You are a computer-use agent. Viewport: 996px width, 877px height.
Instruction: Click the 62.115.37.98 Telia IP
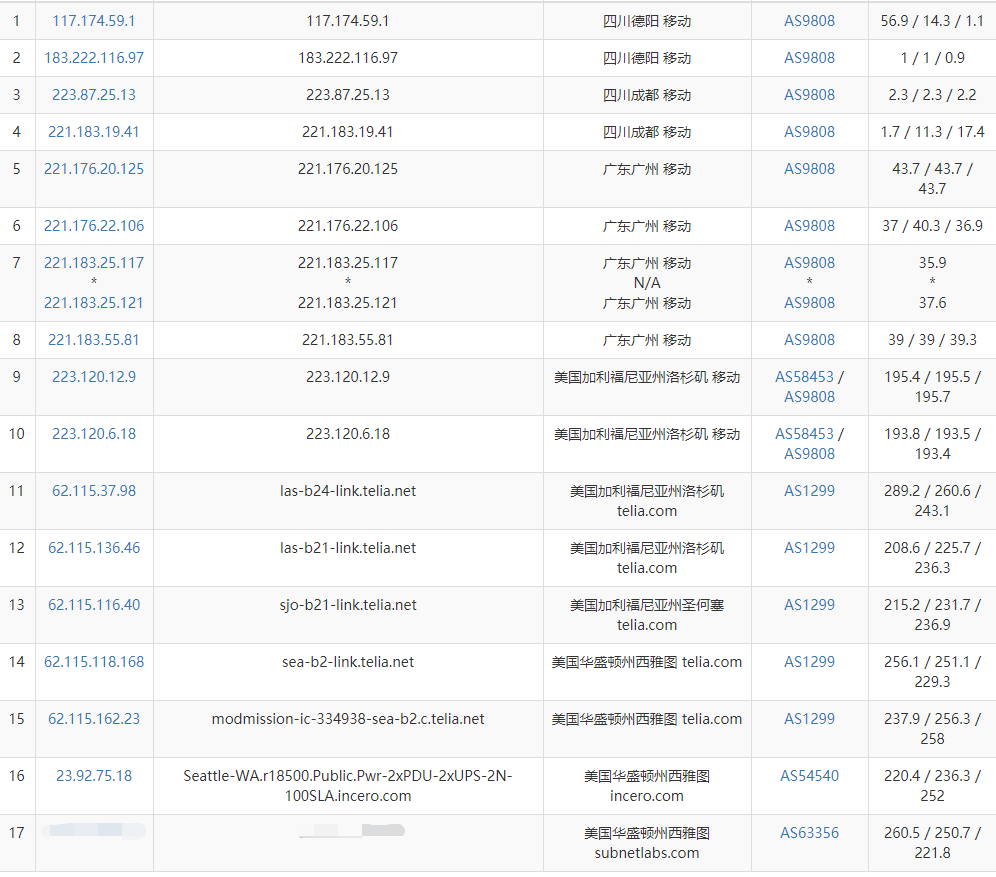[x=93, y=491]
